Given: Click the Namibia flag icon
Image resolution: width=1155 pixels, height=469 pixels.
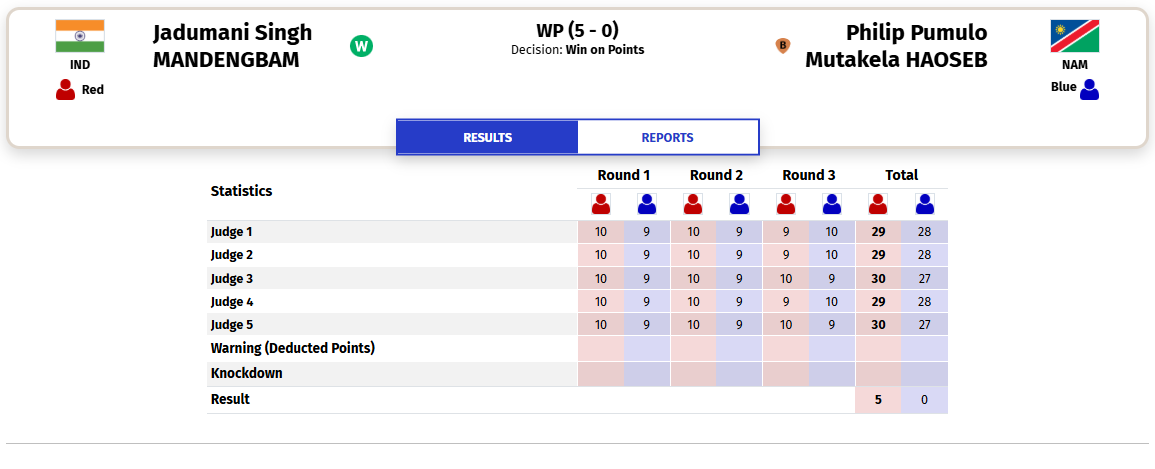Looking at the screenshot, I should [x=1075, y=36].
